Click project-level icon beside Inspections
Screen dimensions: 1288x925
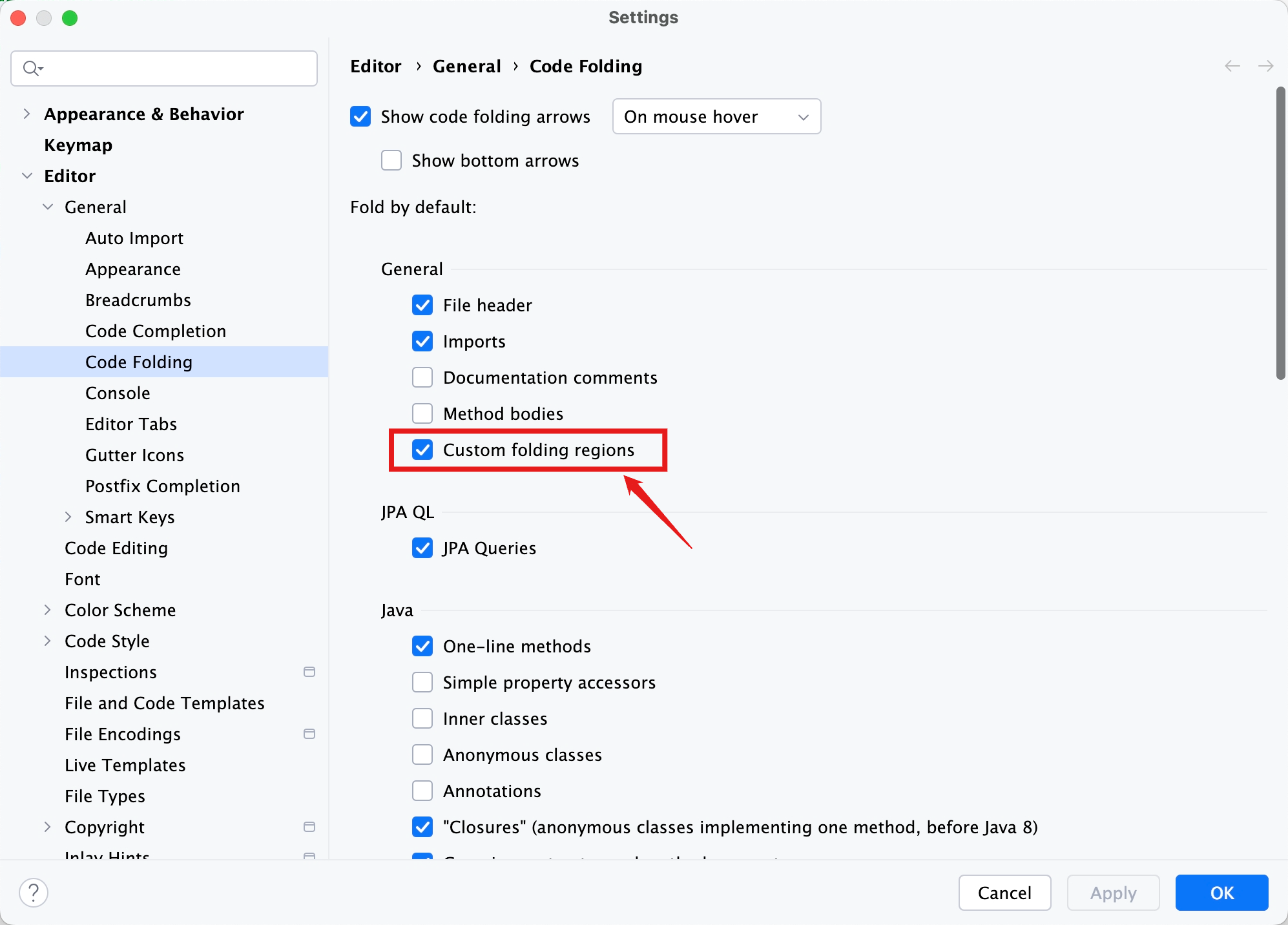(x=309, y=672)
